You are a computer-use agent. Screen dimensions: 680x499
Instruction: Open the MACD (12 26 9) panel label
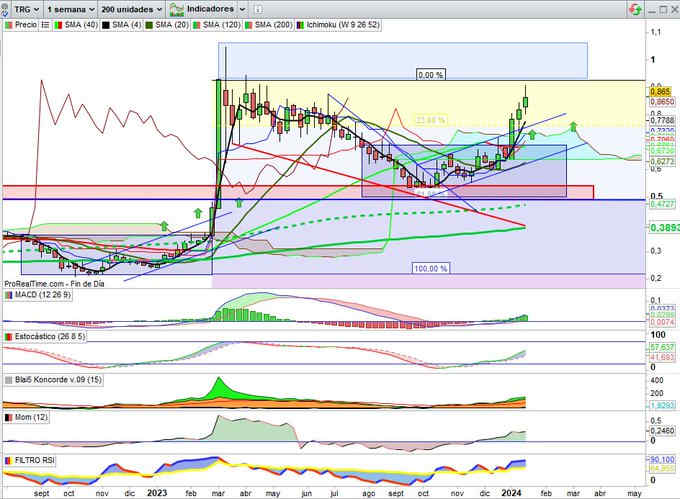42,295
